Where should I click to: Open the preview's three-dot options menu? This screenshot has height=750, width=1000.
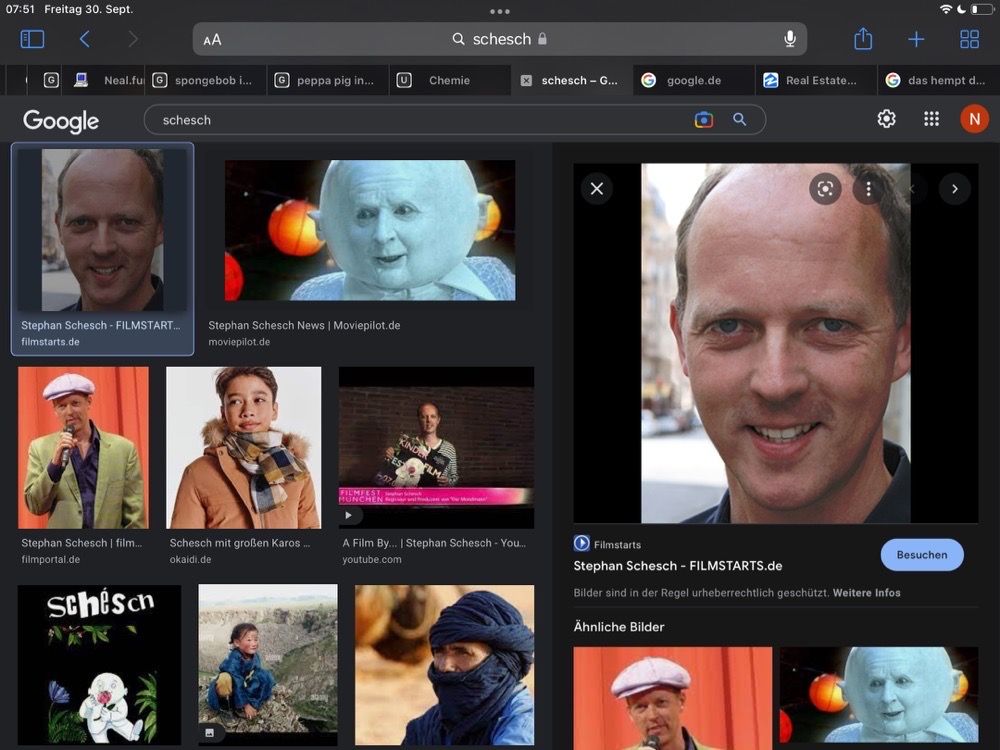[x=869, y=188]
